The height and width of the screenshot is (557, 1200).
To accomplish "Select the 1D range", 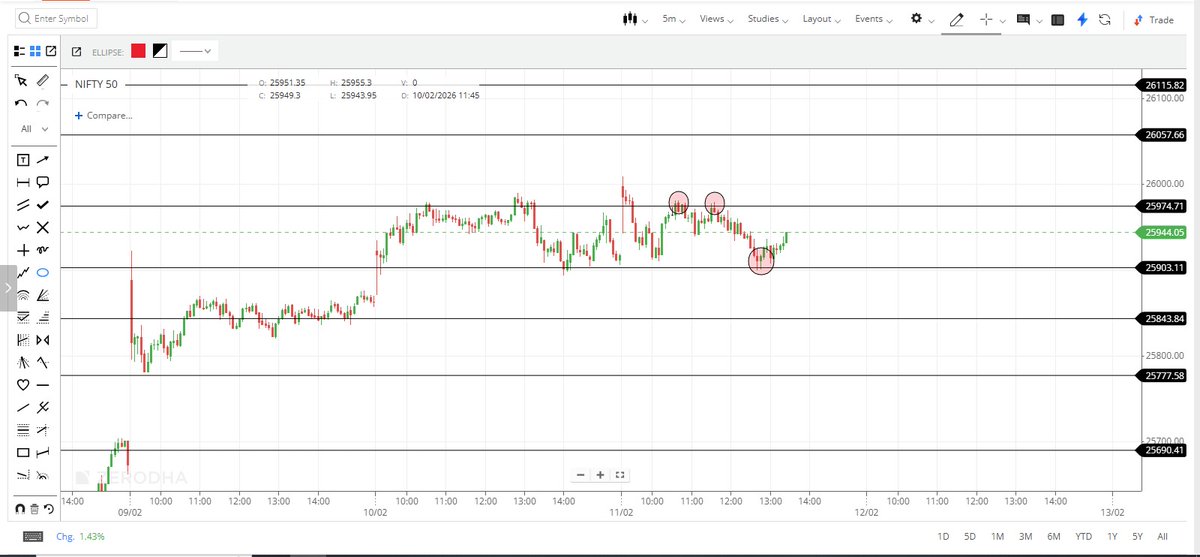I will 943,537.
